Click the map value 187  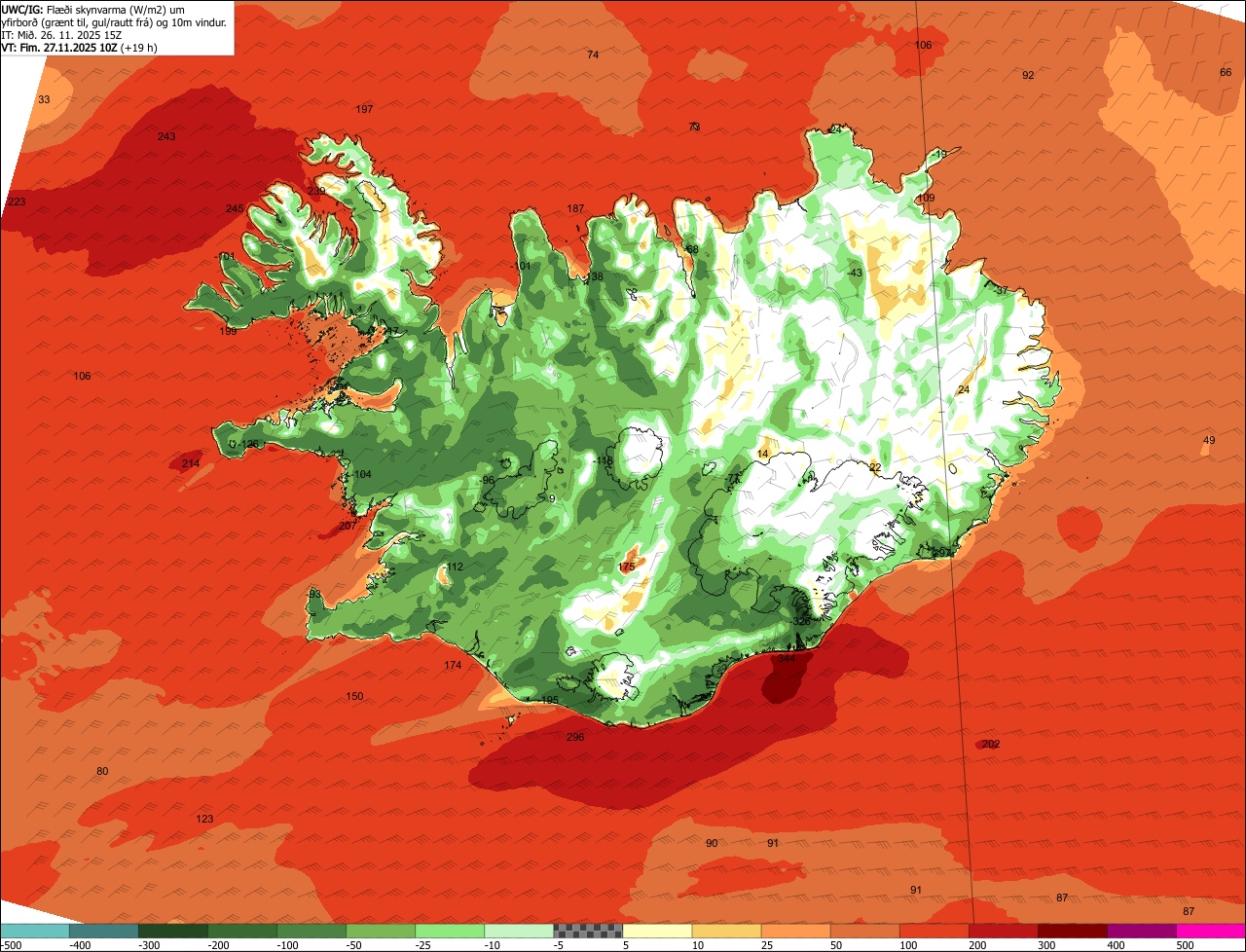point(575,208)
